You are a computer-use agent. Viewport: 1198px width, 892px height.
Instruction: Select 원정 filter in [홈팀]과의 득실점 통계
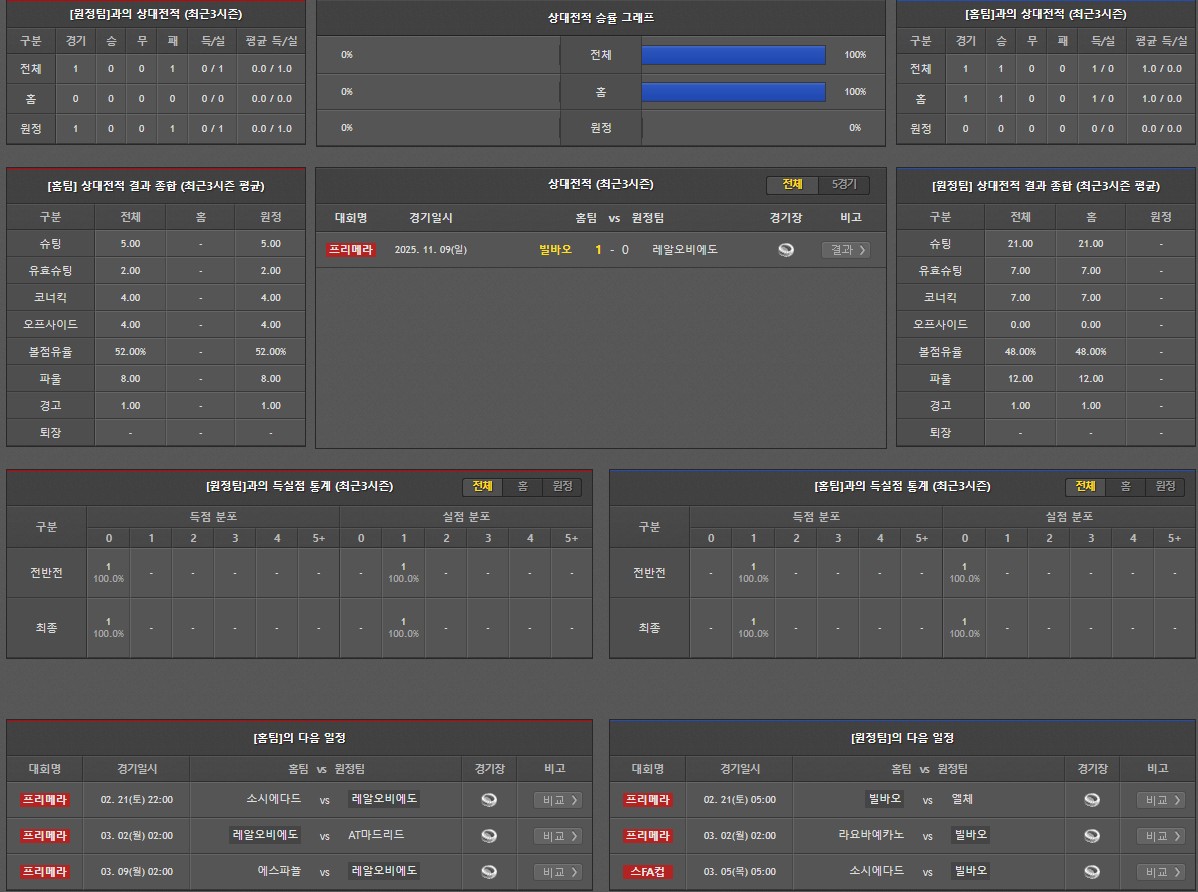1165,487
